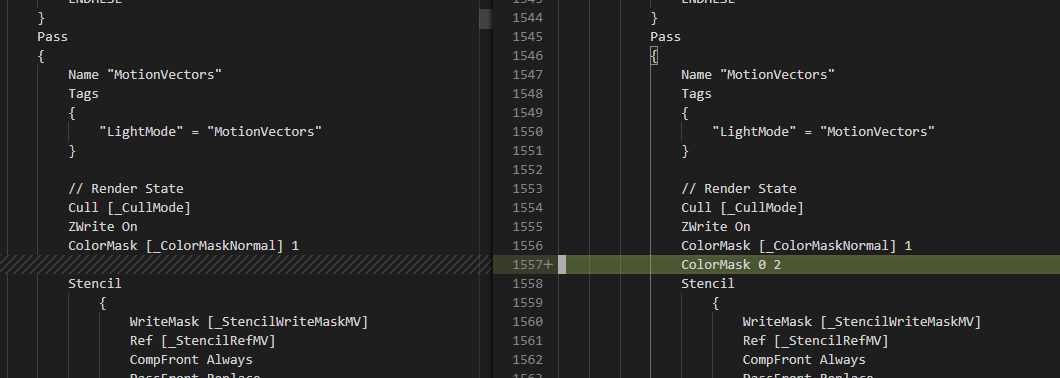The height and width of the screenshot is (378, 1060).
Task: Click the "Tags" keyword on line 1548
Action: [696, 93]
